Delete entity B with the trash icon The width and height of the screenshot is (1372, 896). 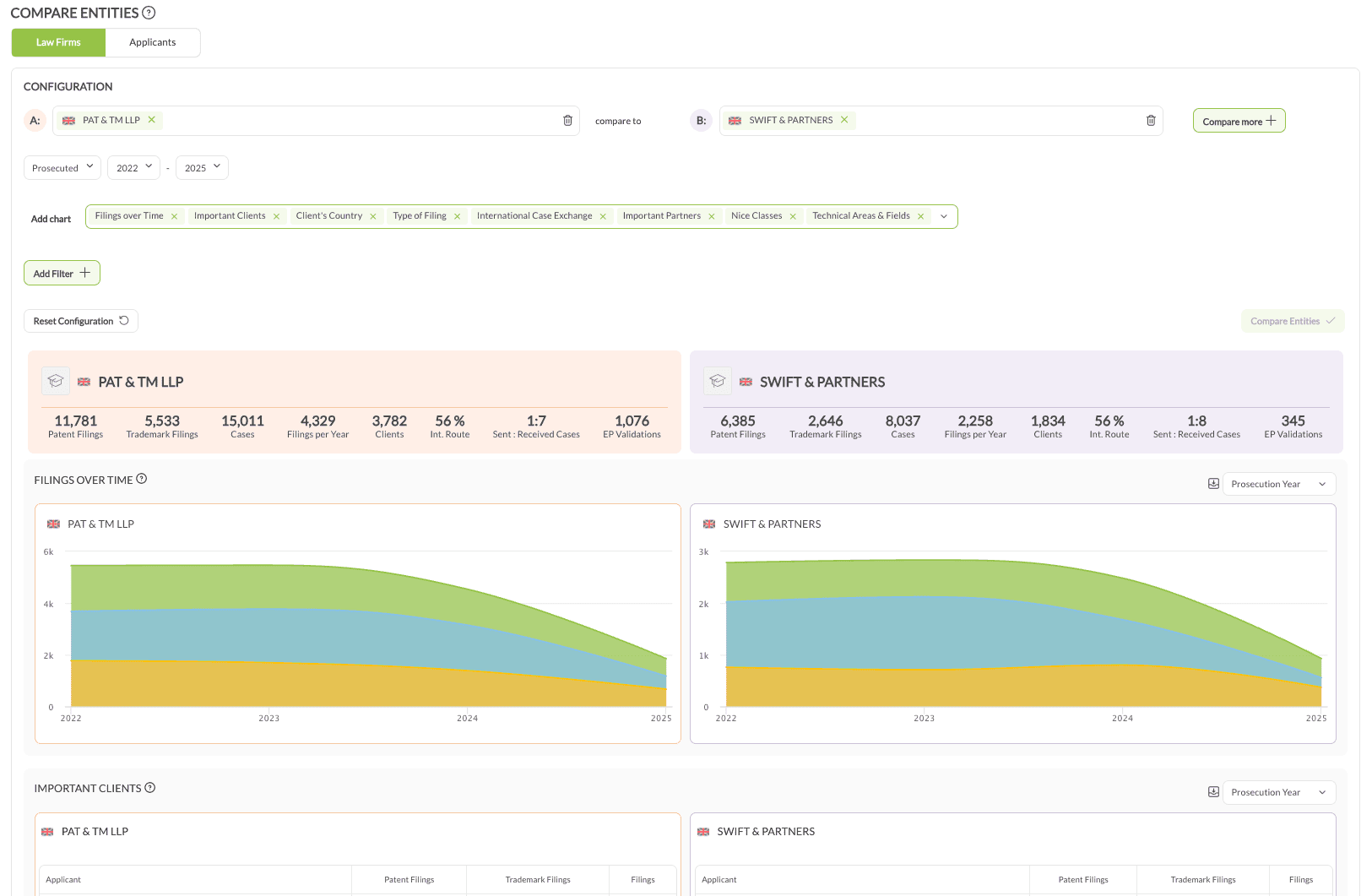pos(1151,121)
